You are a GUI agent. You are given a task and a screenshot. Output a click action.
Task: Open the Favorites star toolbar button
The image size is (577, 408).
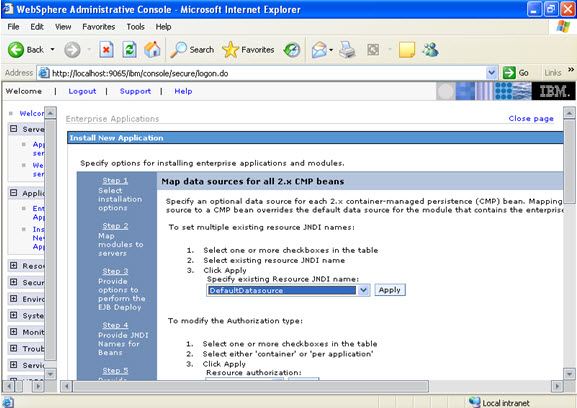248,50
